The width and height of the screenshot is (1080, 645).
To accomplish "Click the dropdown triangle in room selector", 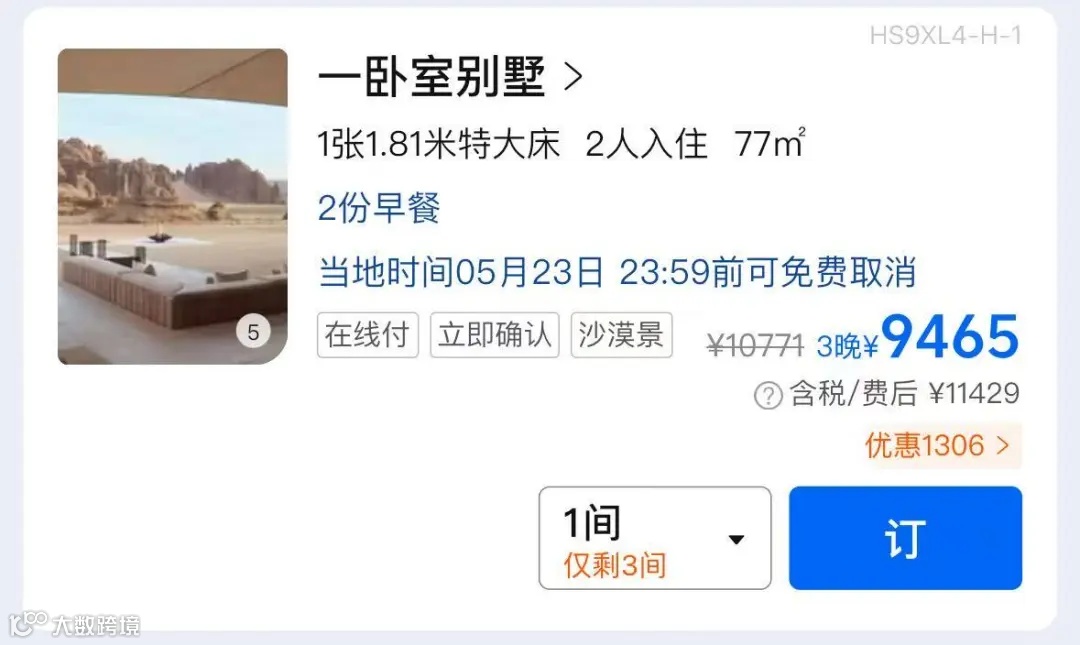I will (x=736, y=539).
